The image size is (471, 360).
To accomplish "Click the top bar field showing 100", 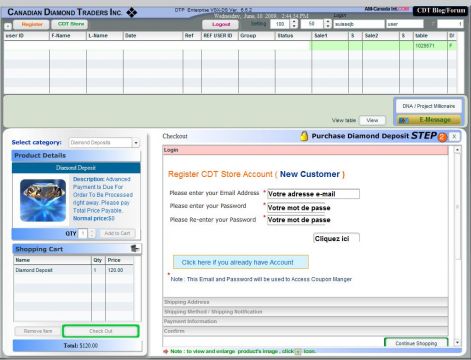I will tap(280, 24).
